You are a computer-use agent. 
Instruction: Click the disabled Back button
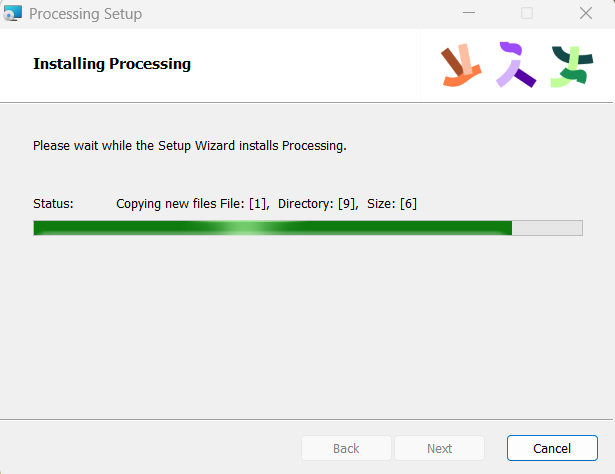pos(346,448)
